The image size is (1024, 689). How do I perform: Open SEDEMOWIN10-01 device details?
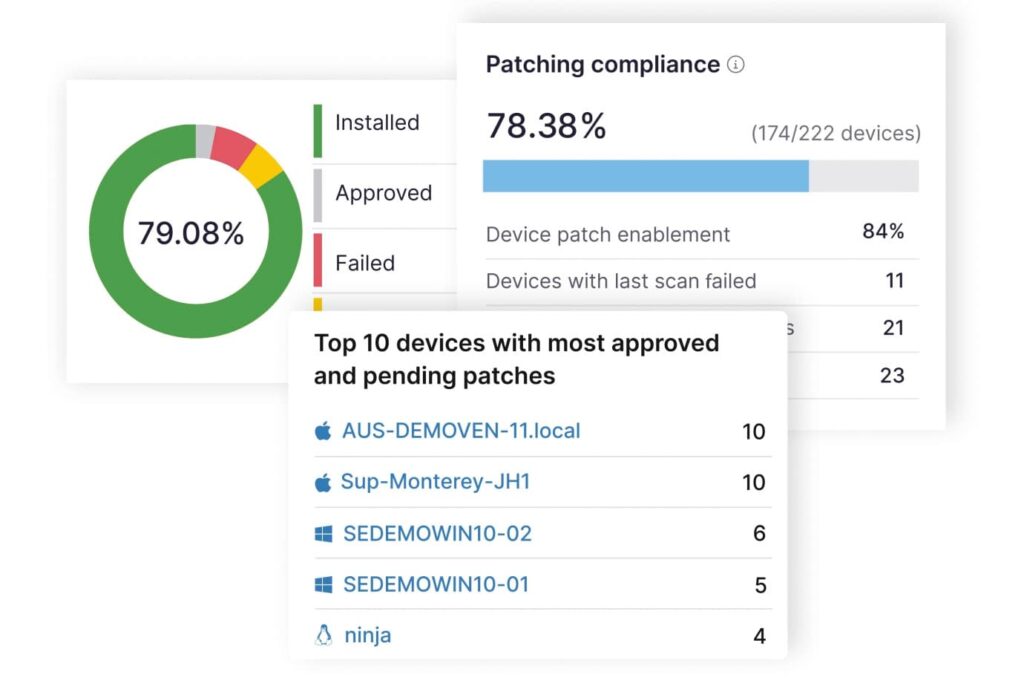point(437,584)
